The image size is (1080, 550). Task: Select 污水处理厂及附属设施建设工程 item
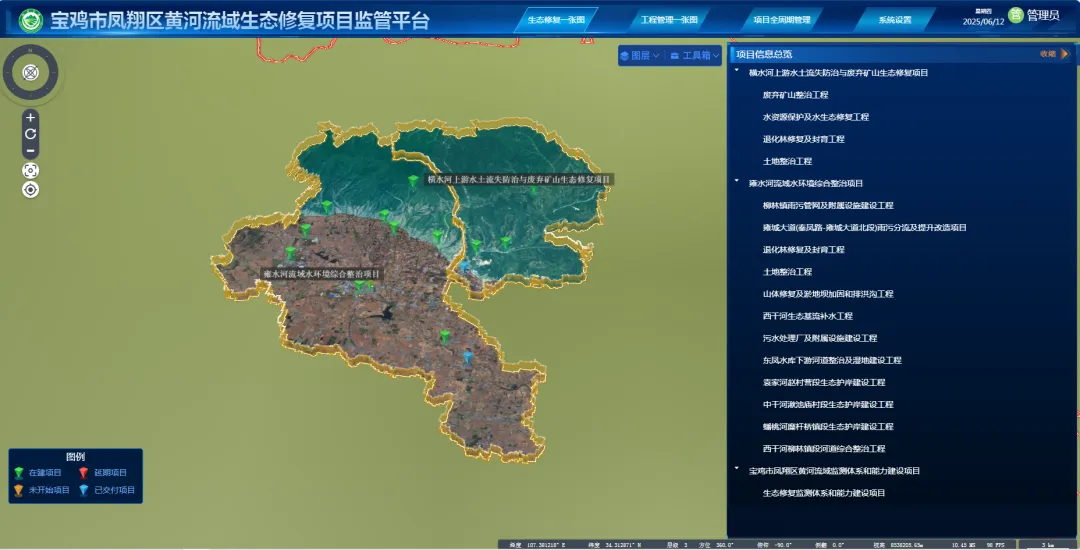(x=819, y=338)
